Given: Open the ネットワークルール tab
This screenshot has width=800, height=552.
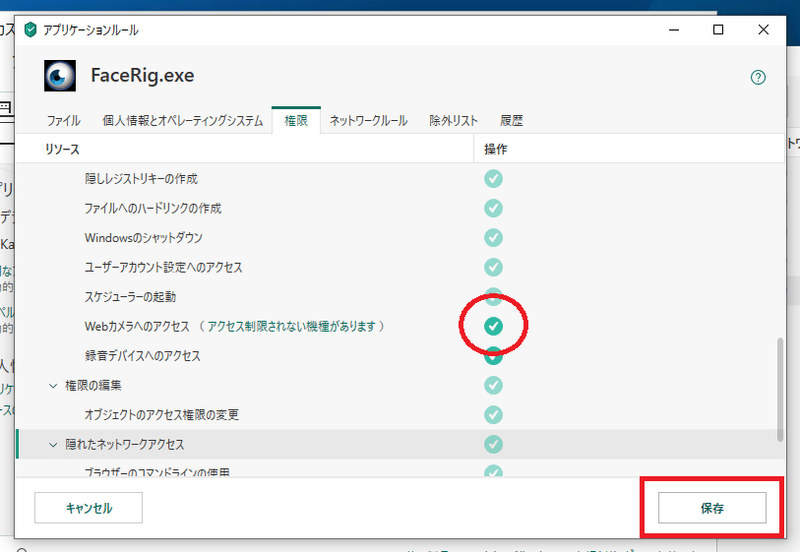Looking at the screenshot, I should 368,120.
